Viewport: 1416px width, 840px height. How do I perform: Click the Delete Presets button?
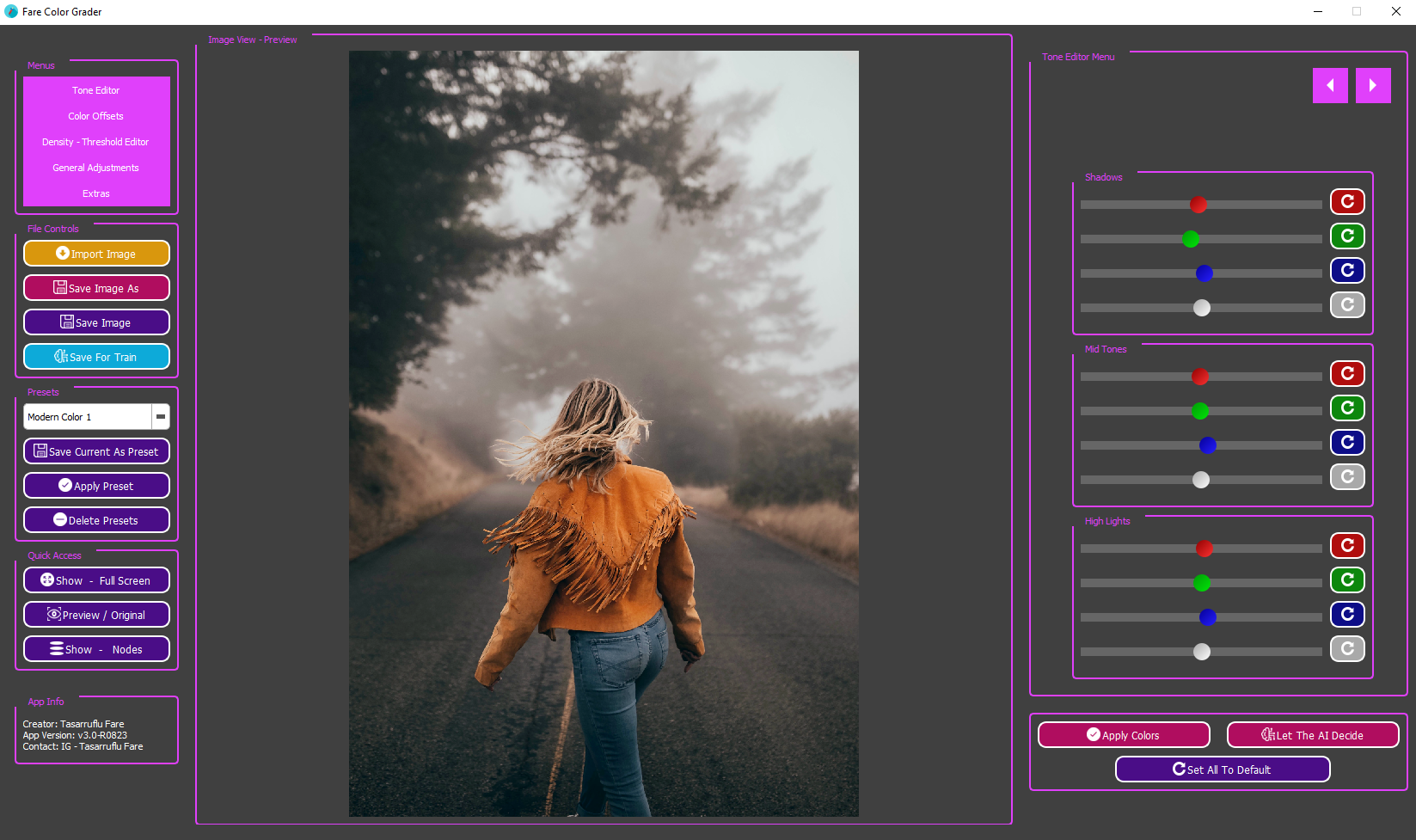96,519
